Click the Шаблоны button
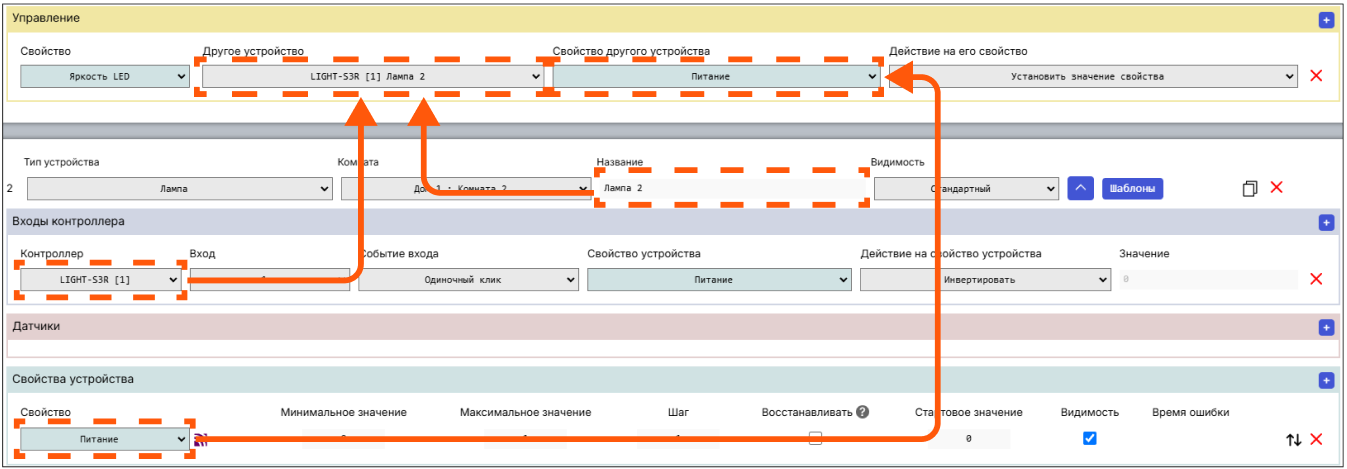The width and height of the screenshot is (1347, 469). (1132, 188)
